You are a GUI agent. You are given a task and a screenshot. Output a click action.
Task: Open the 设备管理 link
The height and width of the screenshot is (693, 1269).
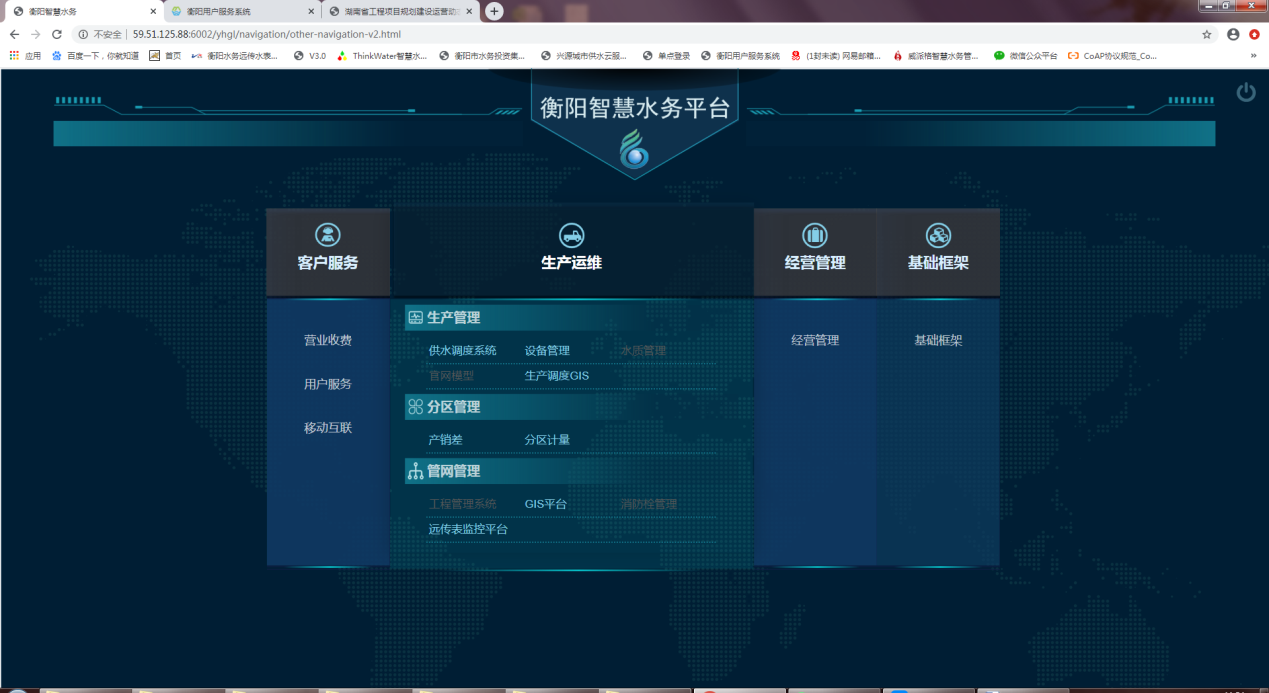coord(547,351)
